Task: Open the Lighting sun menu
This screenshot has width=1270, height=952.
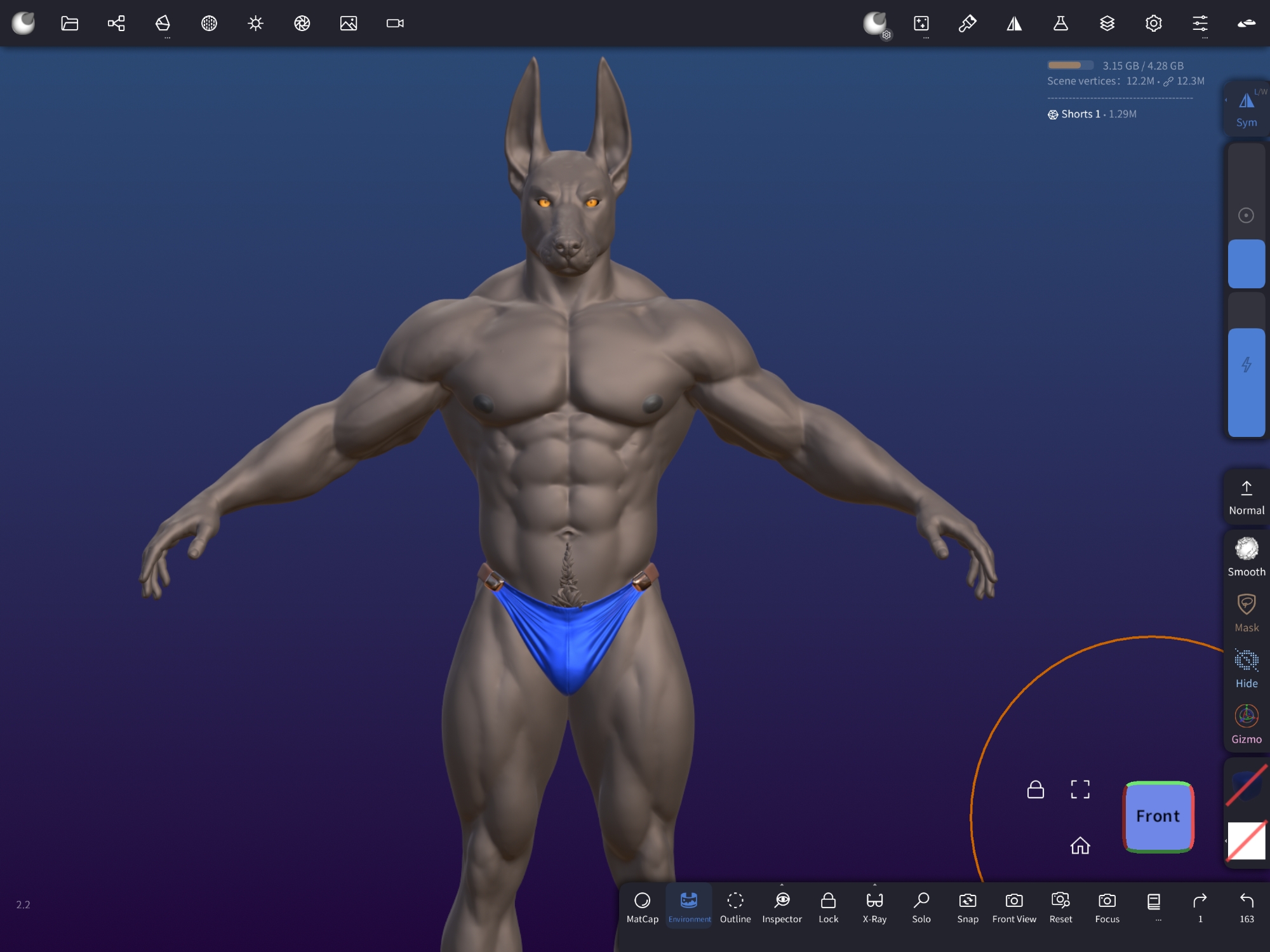Action: [255, 23]
